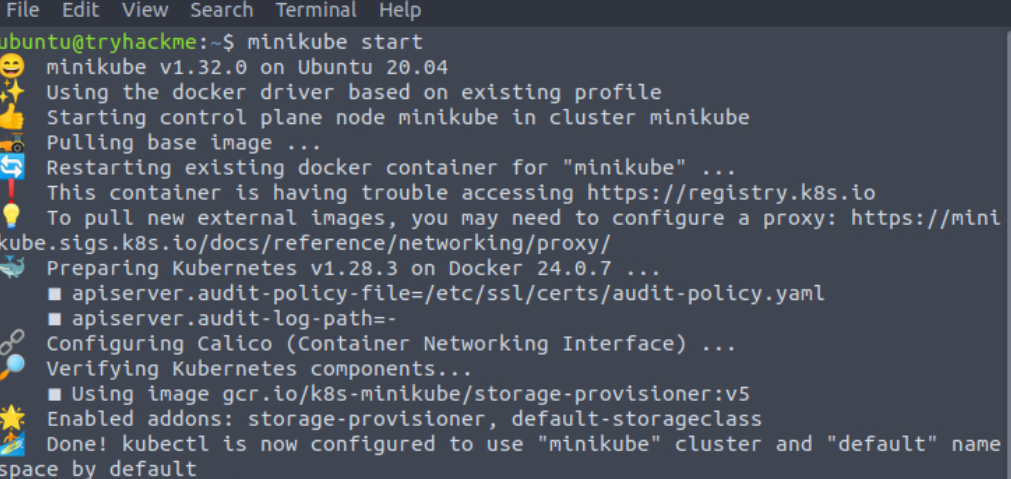
Task: Open the View menu
Action: coord(145,11)
